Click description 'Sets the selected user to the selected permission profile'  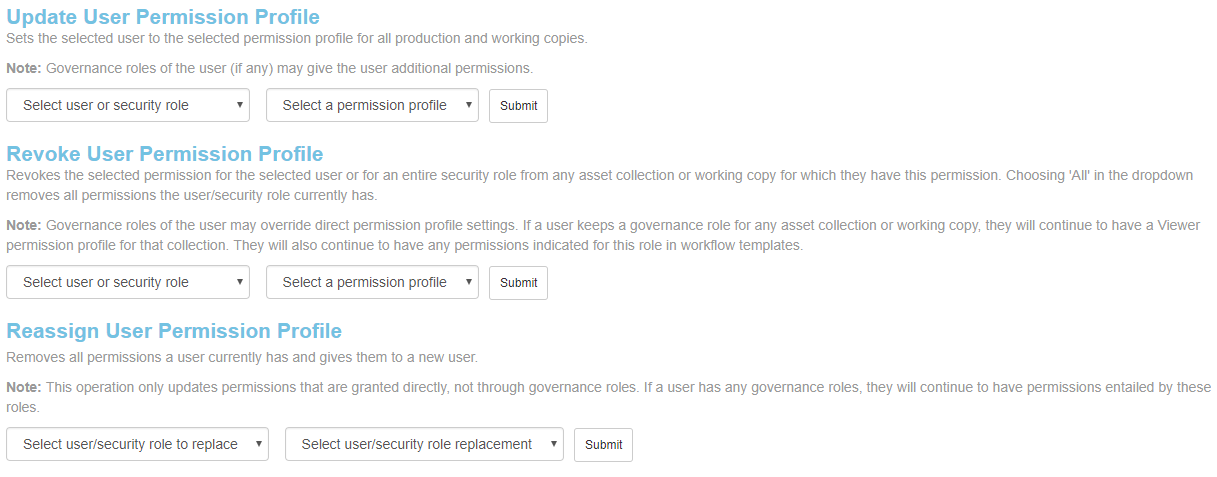point(296,39)
